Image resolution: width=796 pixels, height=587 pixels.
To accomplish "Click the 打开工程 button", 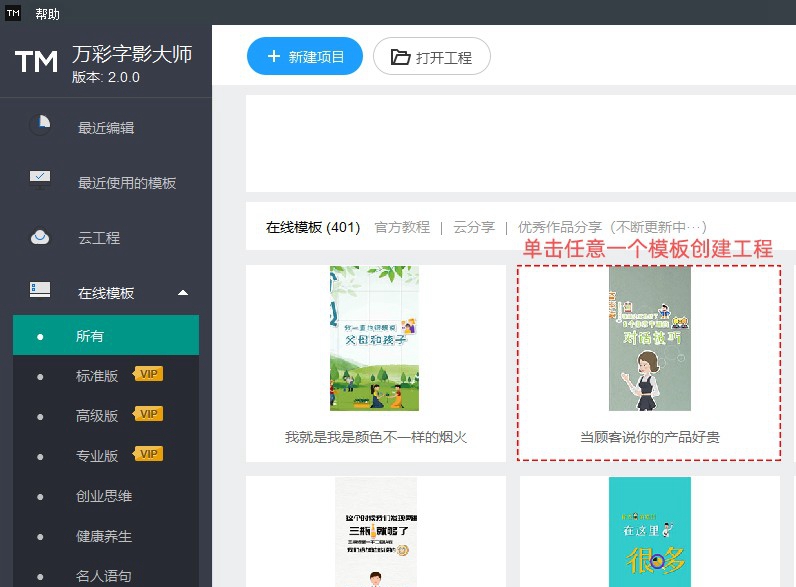I will point(432,56).
